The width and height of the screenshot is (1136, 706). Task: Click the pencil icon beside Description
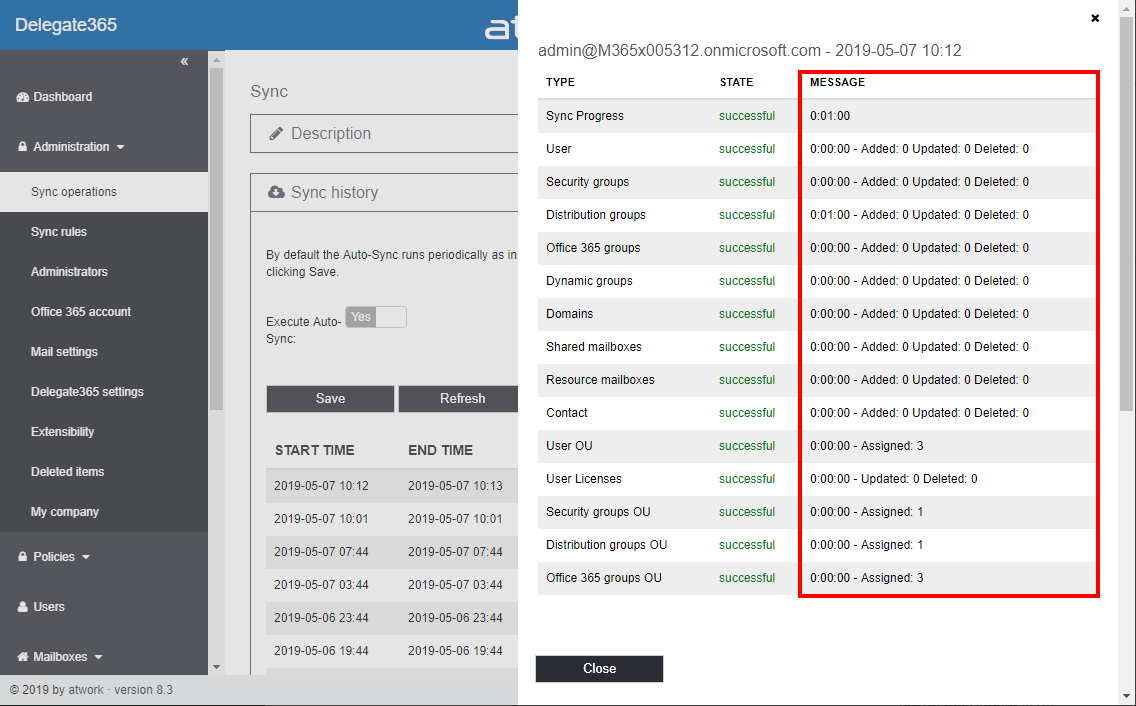tap(275, 133)
